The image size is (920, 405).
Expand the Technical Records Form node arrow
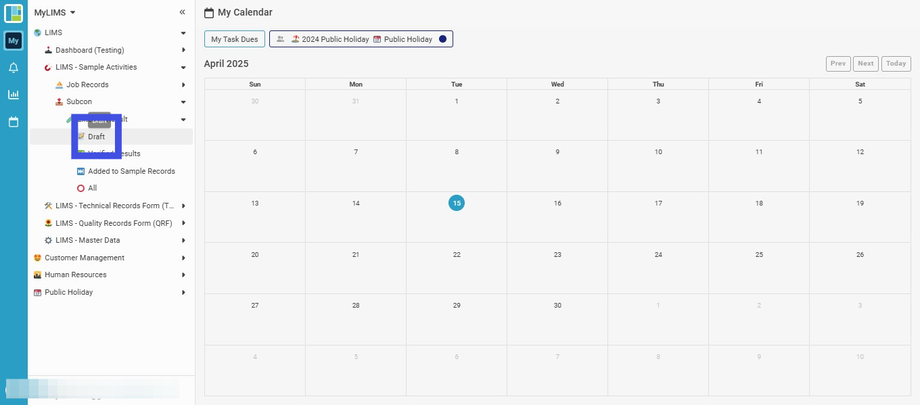pos(183,206)
